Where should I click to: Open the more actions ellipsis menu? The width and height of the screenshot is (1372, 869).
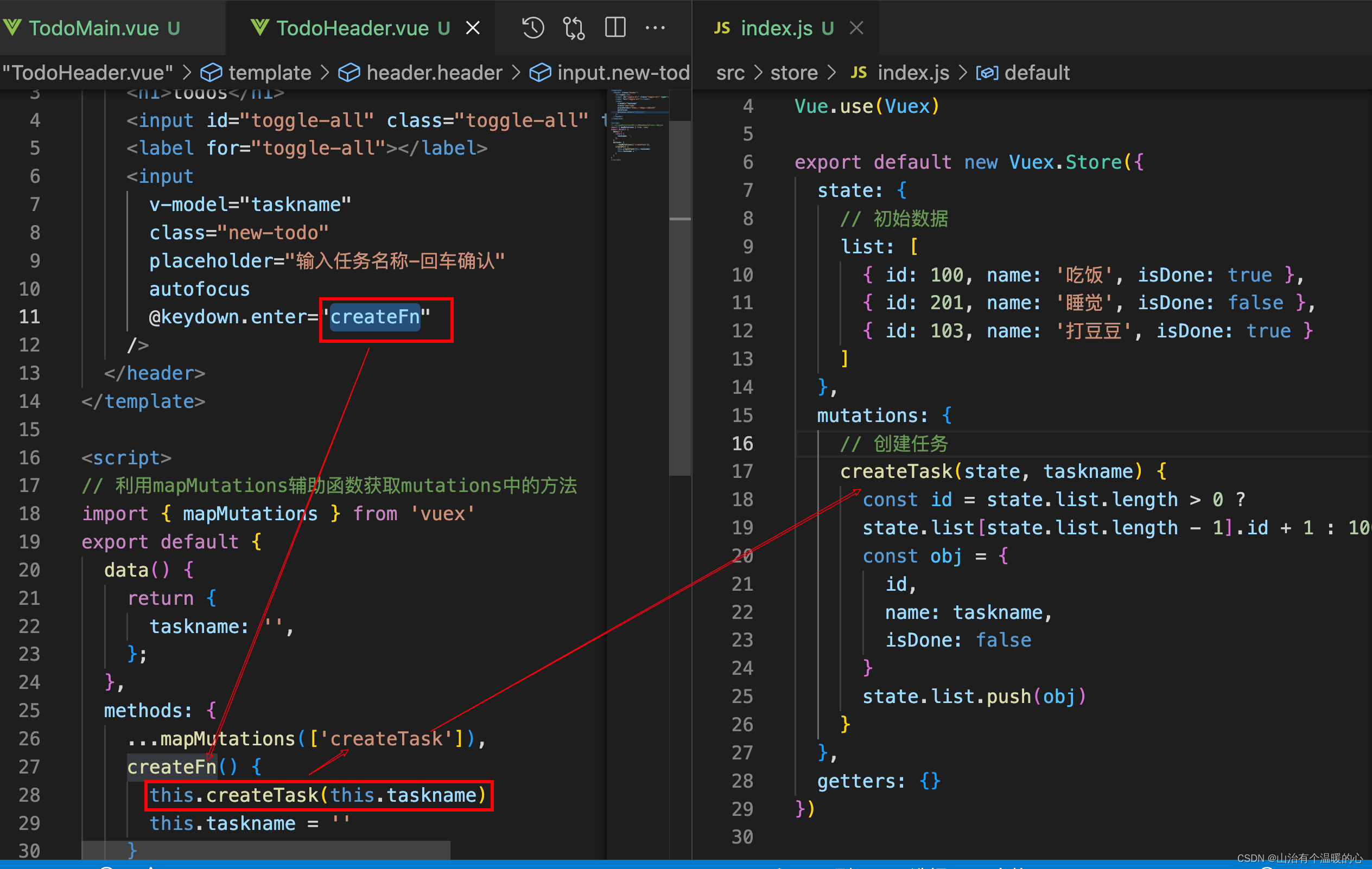[655, 27]
